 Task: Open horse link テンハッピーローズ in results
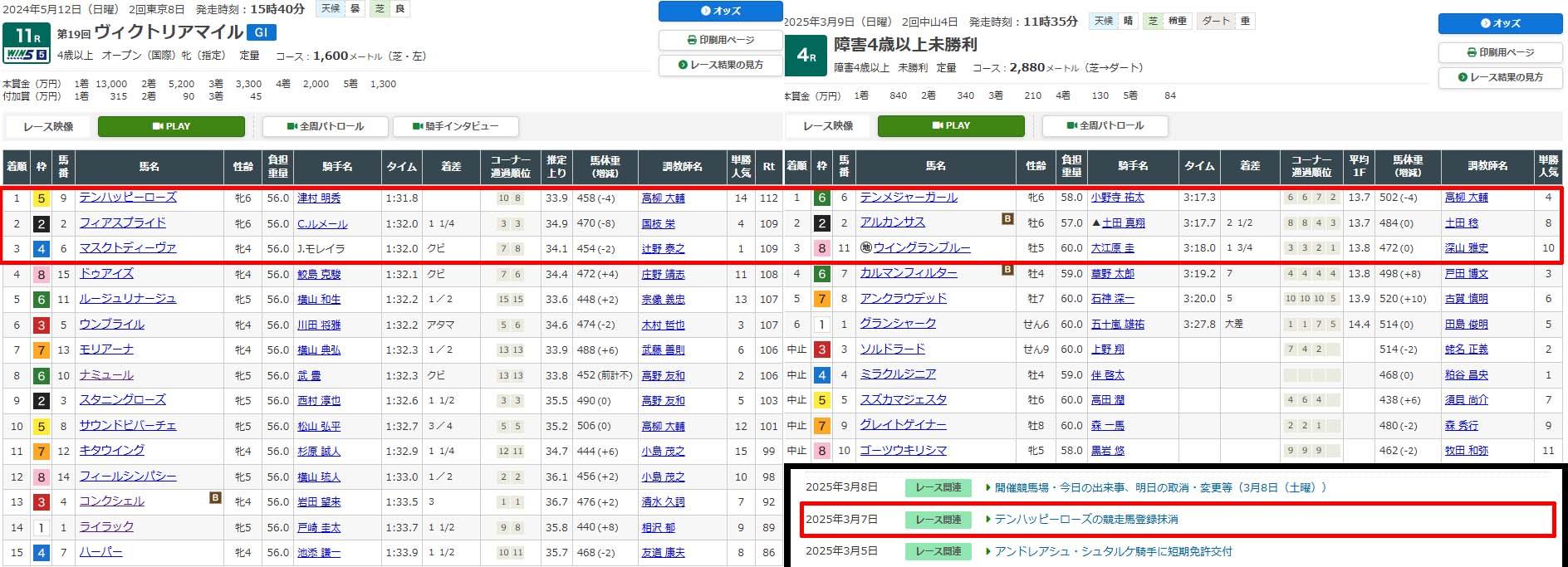128,198
